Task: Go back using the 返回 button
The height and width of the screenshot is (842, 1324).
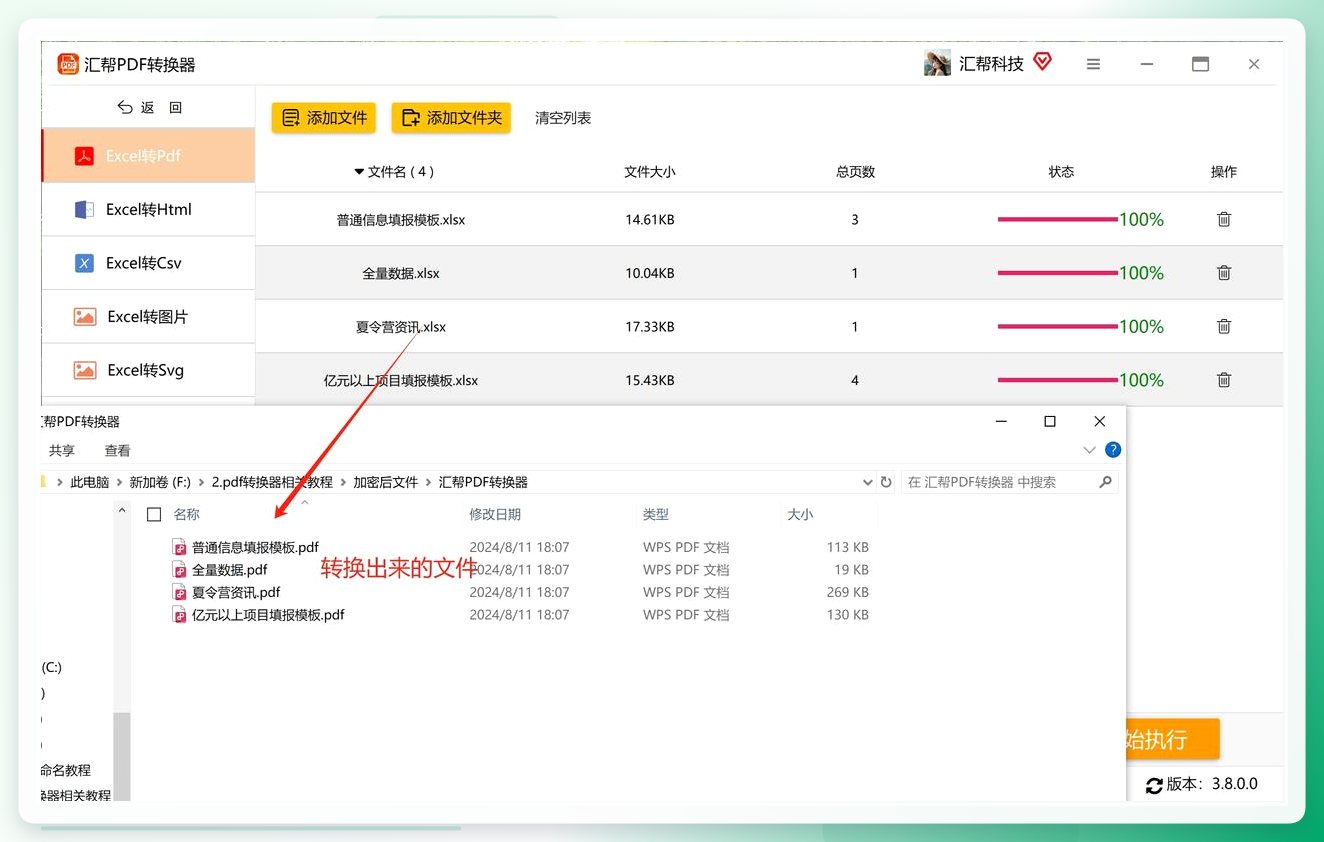Action: click(x=150, y=107)
